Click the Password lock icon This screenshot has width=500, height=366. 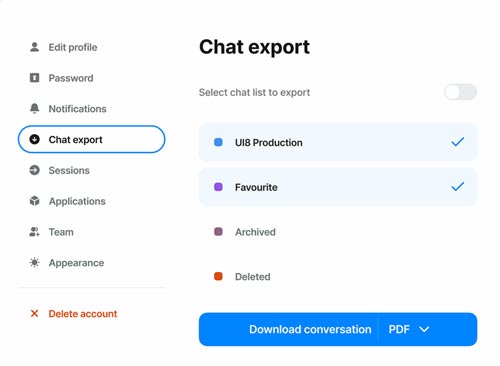34,78
